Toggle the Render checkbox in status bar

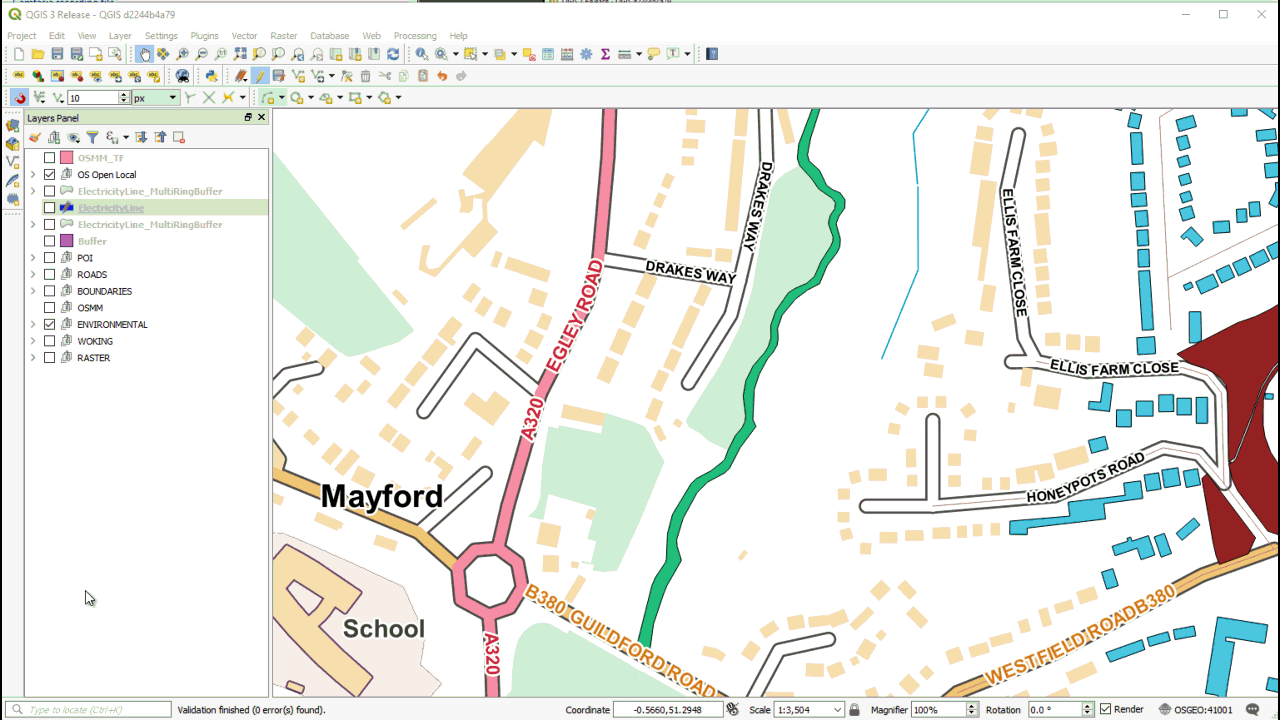(1105, 710)
